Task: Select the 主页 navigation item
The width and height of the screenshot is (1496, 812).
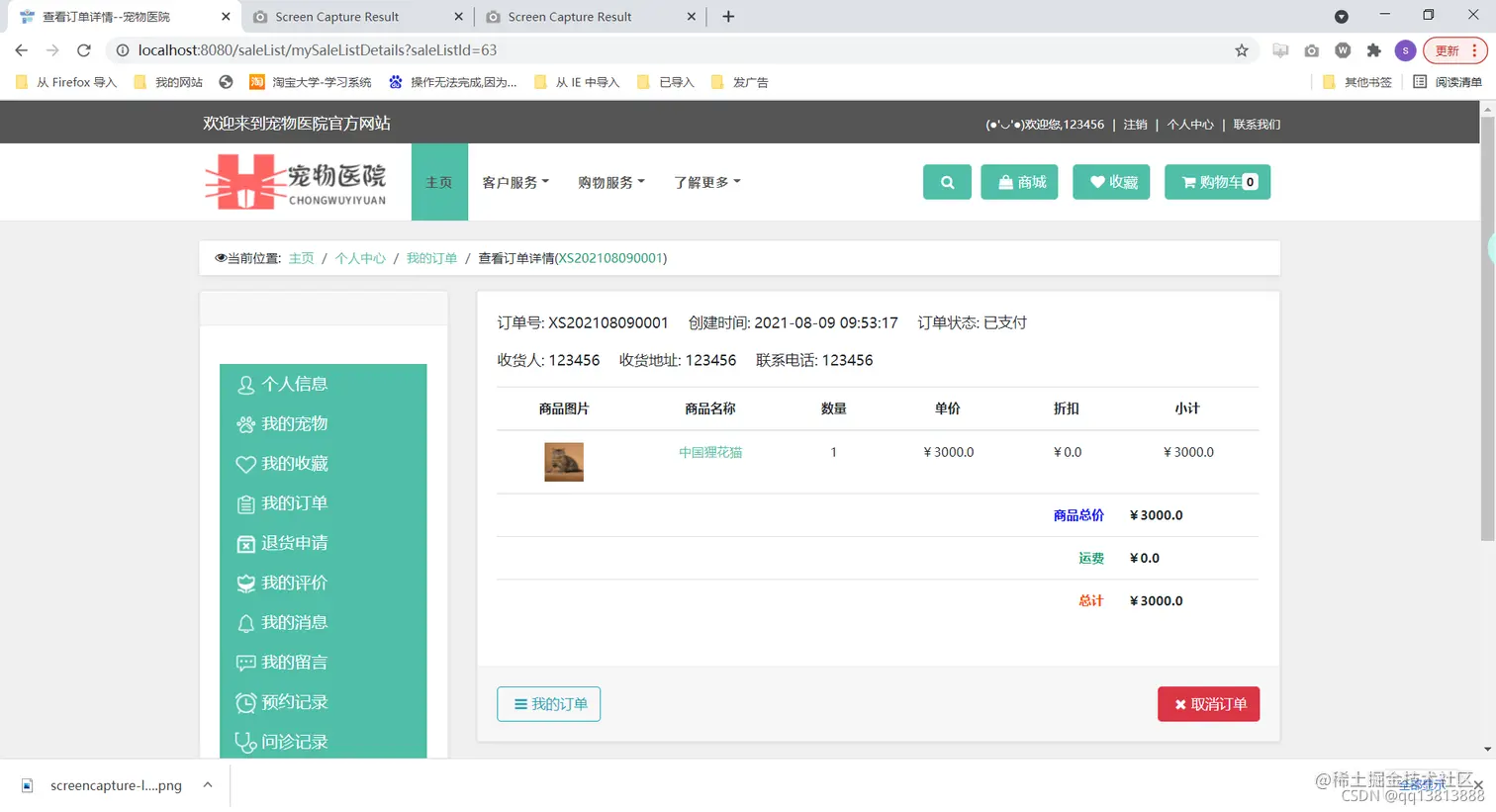Action: [x=438, y=182]
